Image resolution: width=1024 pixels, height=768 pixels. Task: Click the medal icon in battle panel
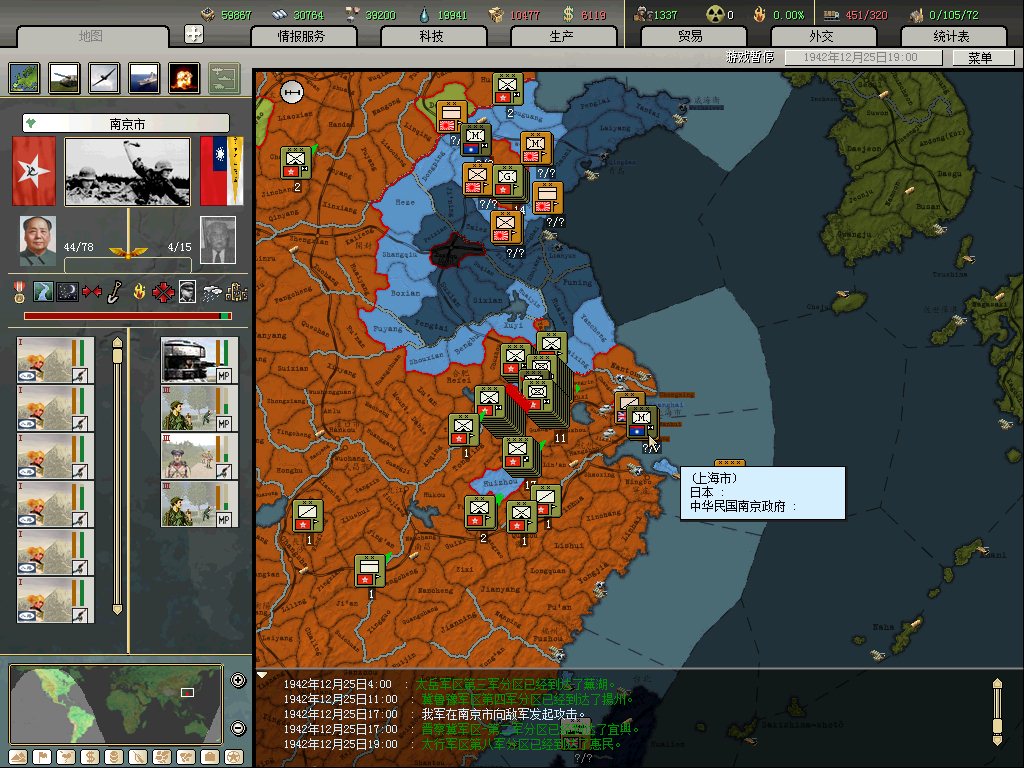19,292
